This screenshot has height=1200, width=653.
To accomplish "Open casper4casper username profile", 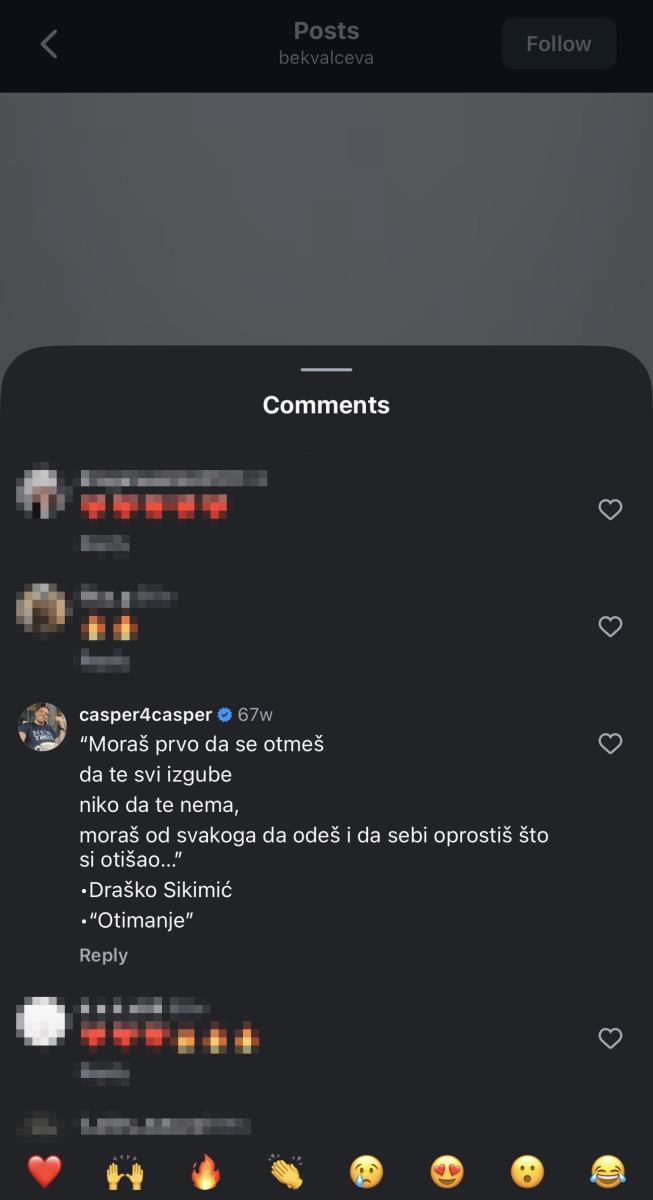I will tap(145, 714).
